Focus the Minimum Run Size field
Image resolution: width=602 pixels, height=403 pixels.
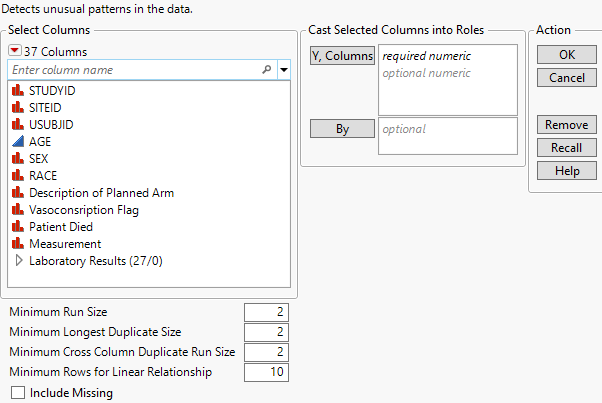coord(266,312)
